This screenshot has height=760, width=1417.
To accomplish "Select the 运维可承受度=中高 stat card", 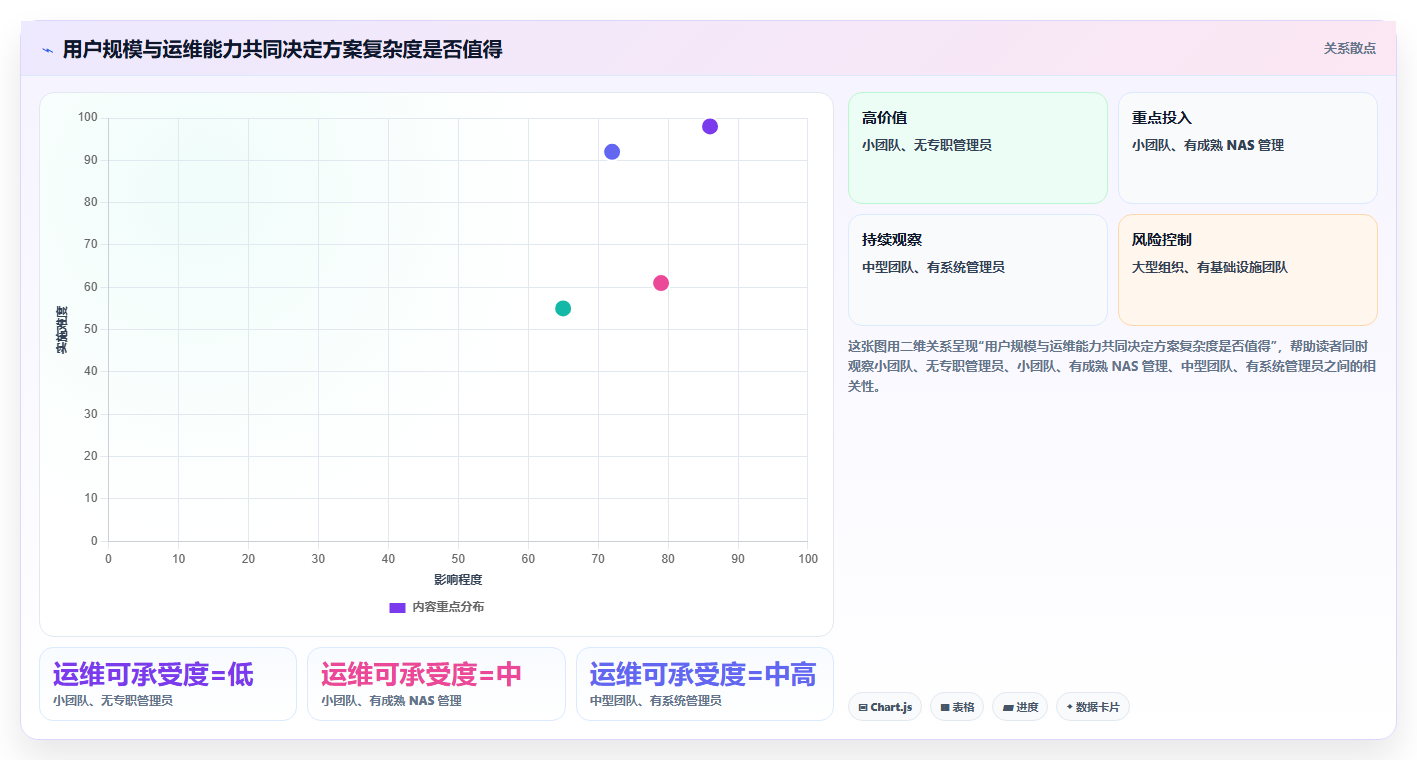I will (x=705, y=684).
